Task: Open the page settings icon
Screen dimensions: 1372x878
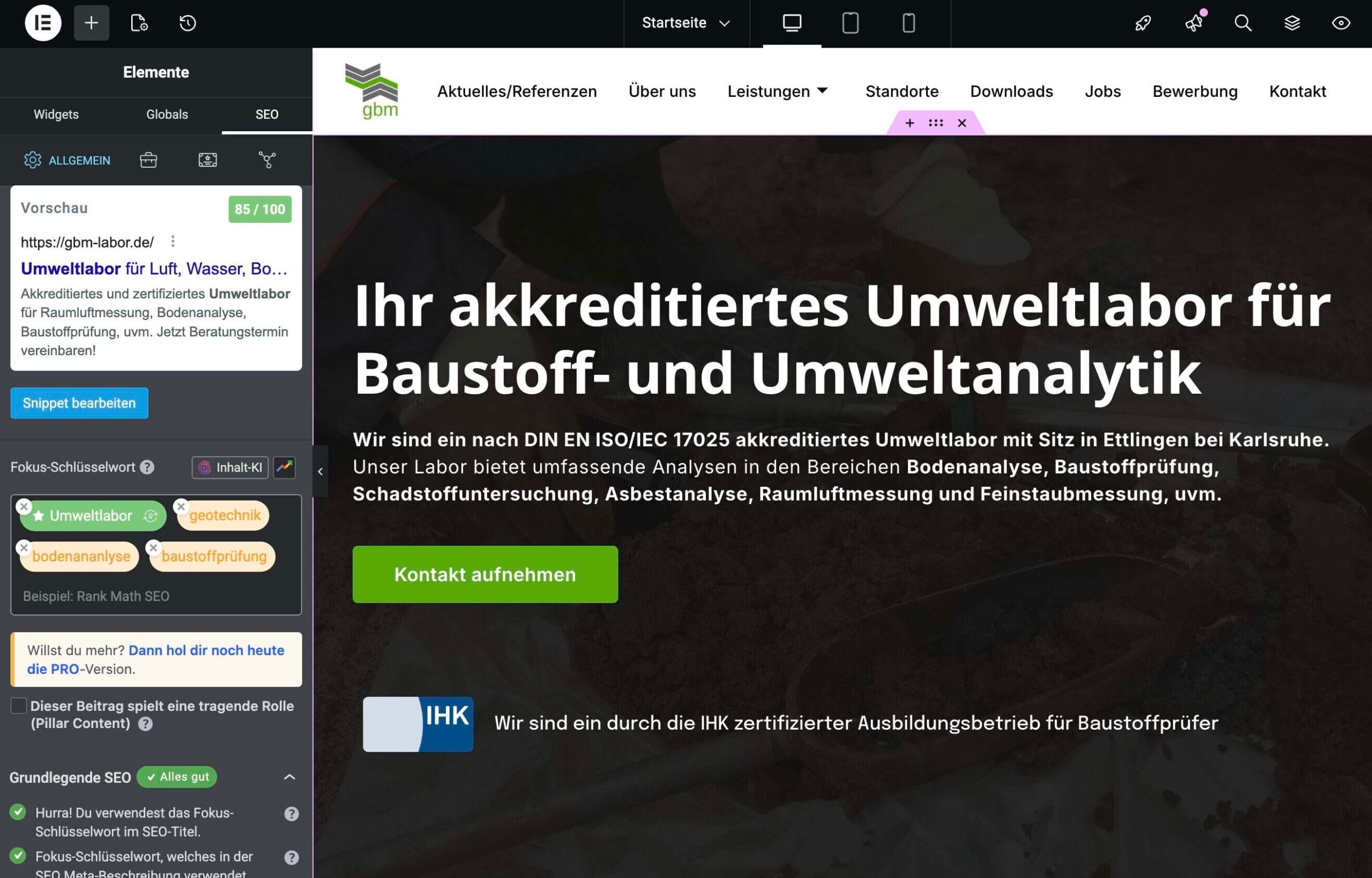Action: click(139, 23)
